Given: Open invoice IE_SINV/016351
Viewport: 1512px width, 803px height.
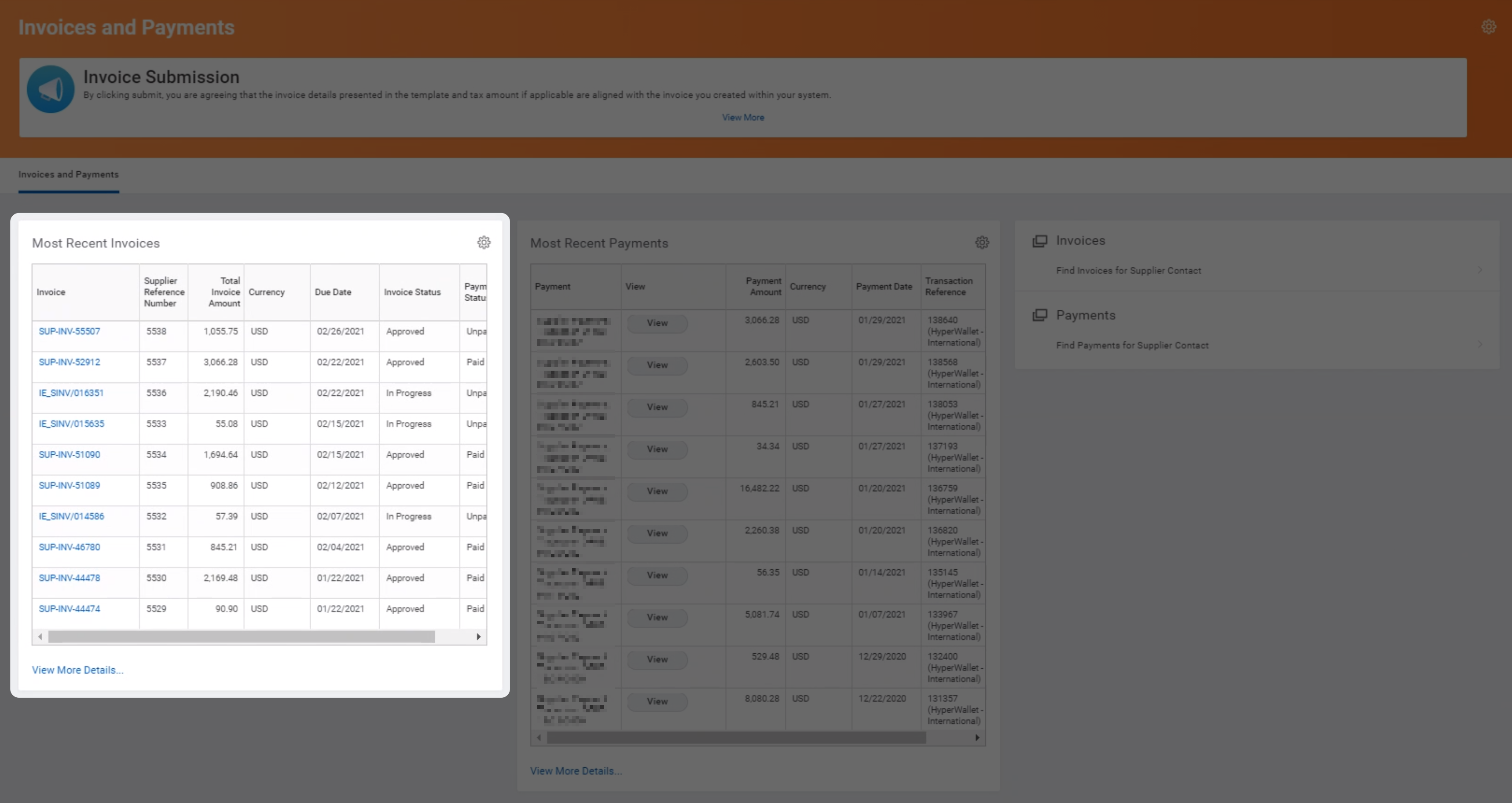Looking at the screenshot, I should click(x=71, y=393).
